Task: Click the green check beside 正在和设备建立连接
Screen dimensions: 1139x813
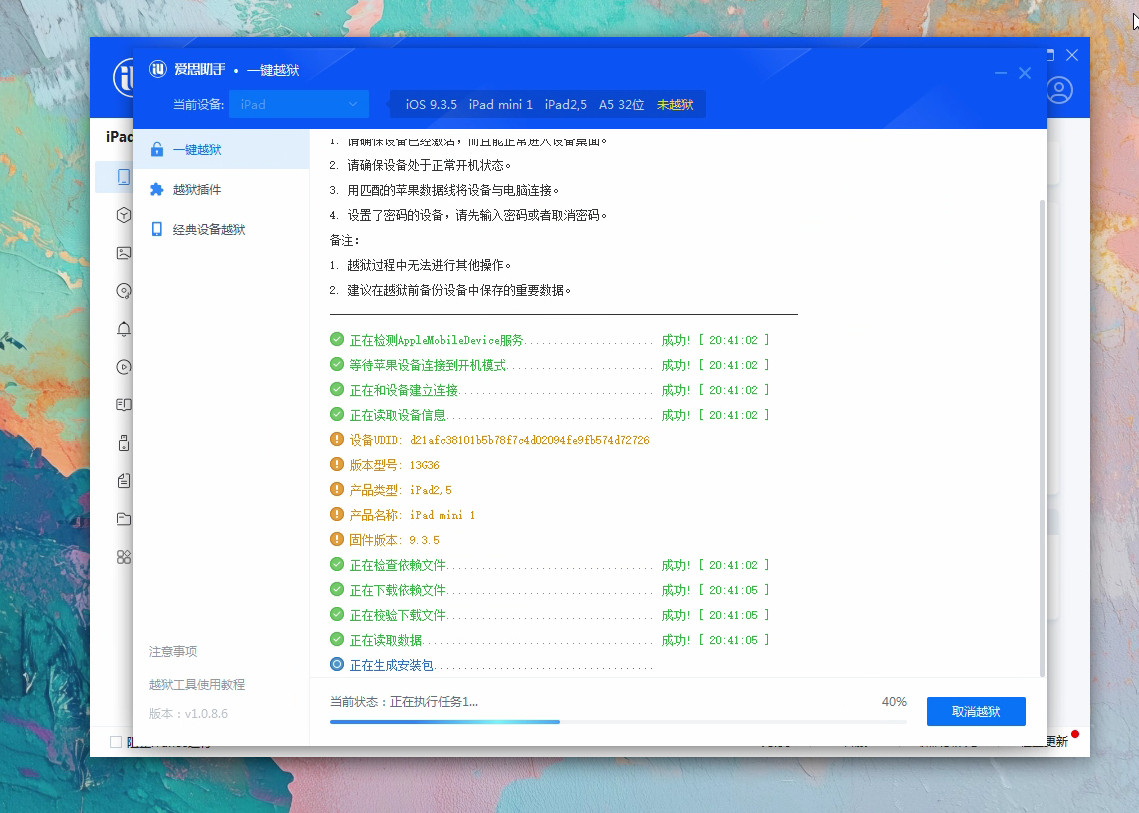Action: [x=337, y=389]
